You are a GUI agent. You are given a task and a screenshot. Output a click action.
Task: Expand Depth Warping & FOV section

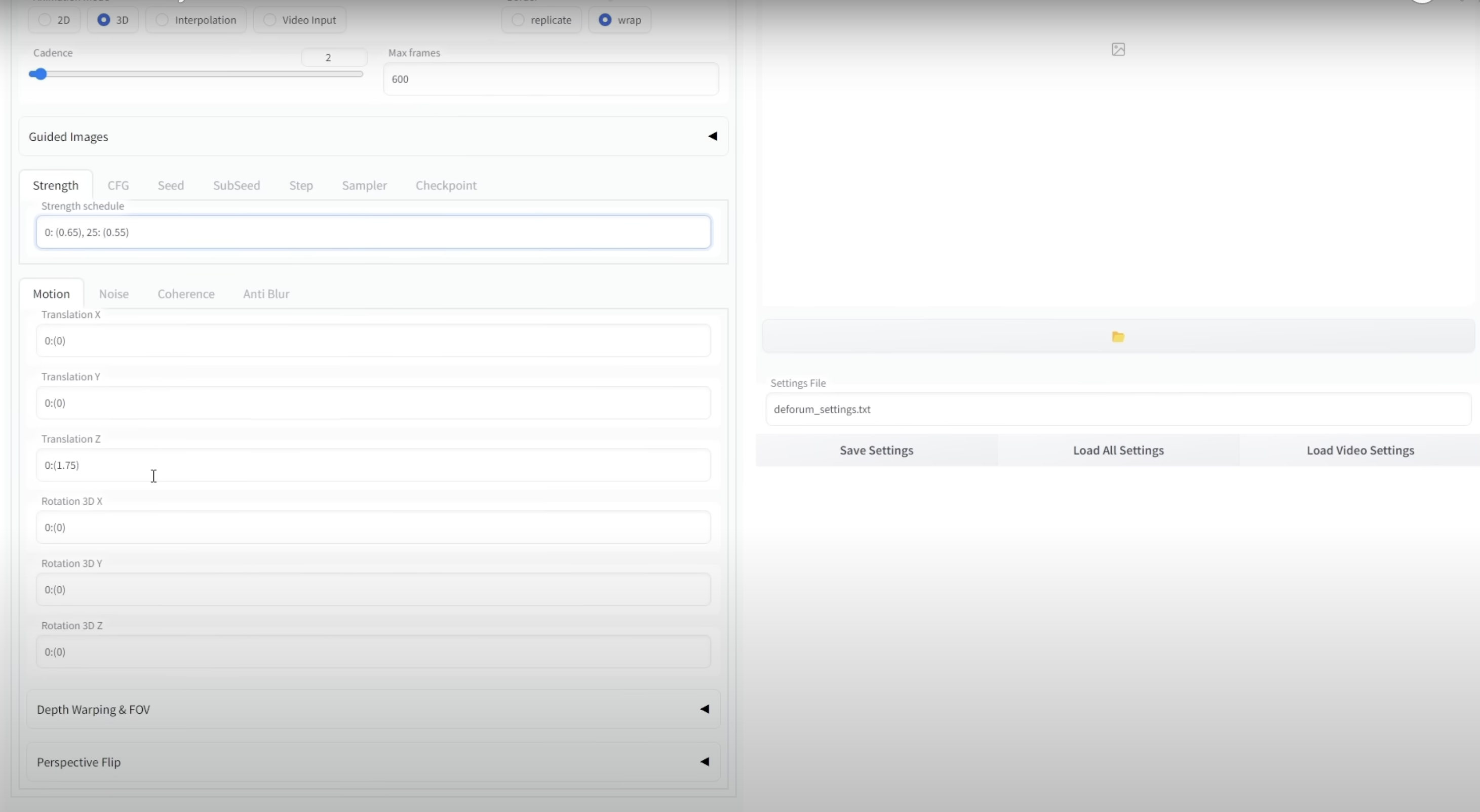click(373, 709)
